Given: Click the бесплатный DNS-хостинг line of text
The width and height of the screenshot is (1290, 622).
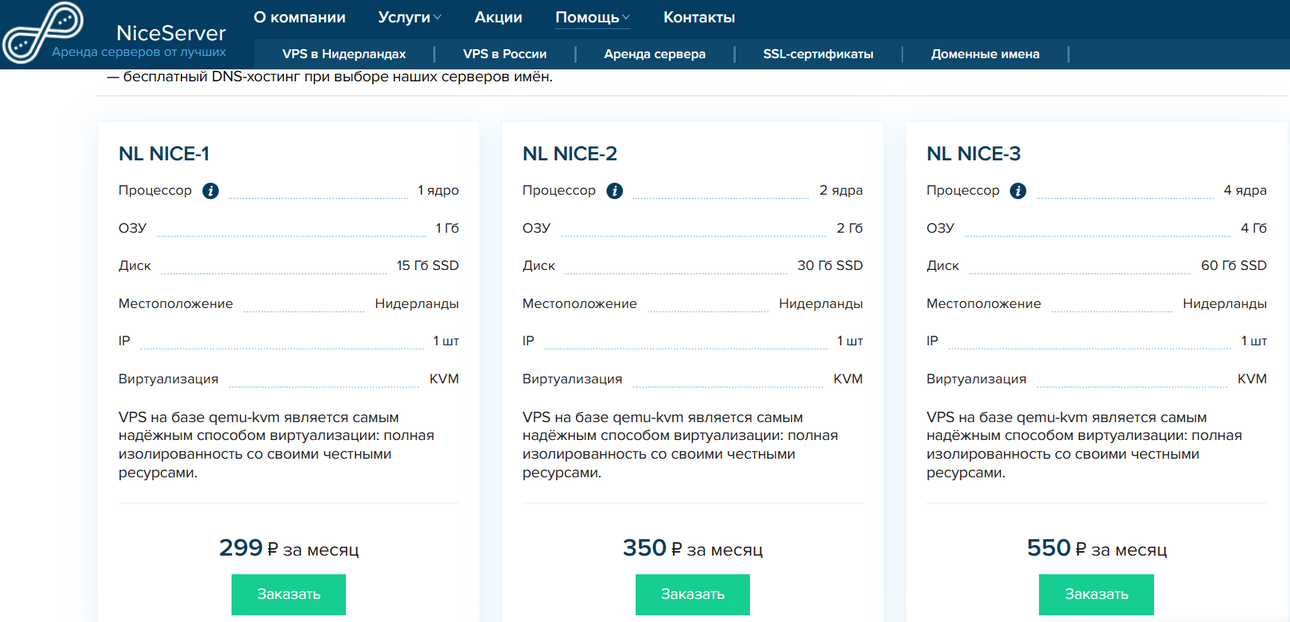Looking at the screenshot, I should point(329,77).
